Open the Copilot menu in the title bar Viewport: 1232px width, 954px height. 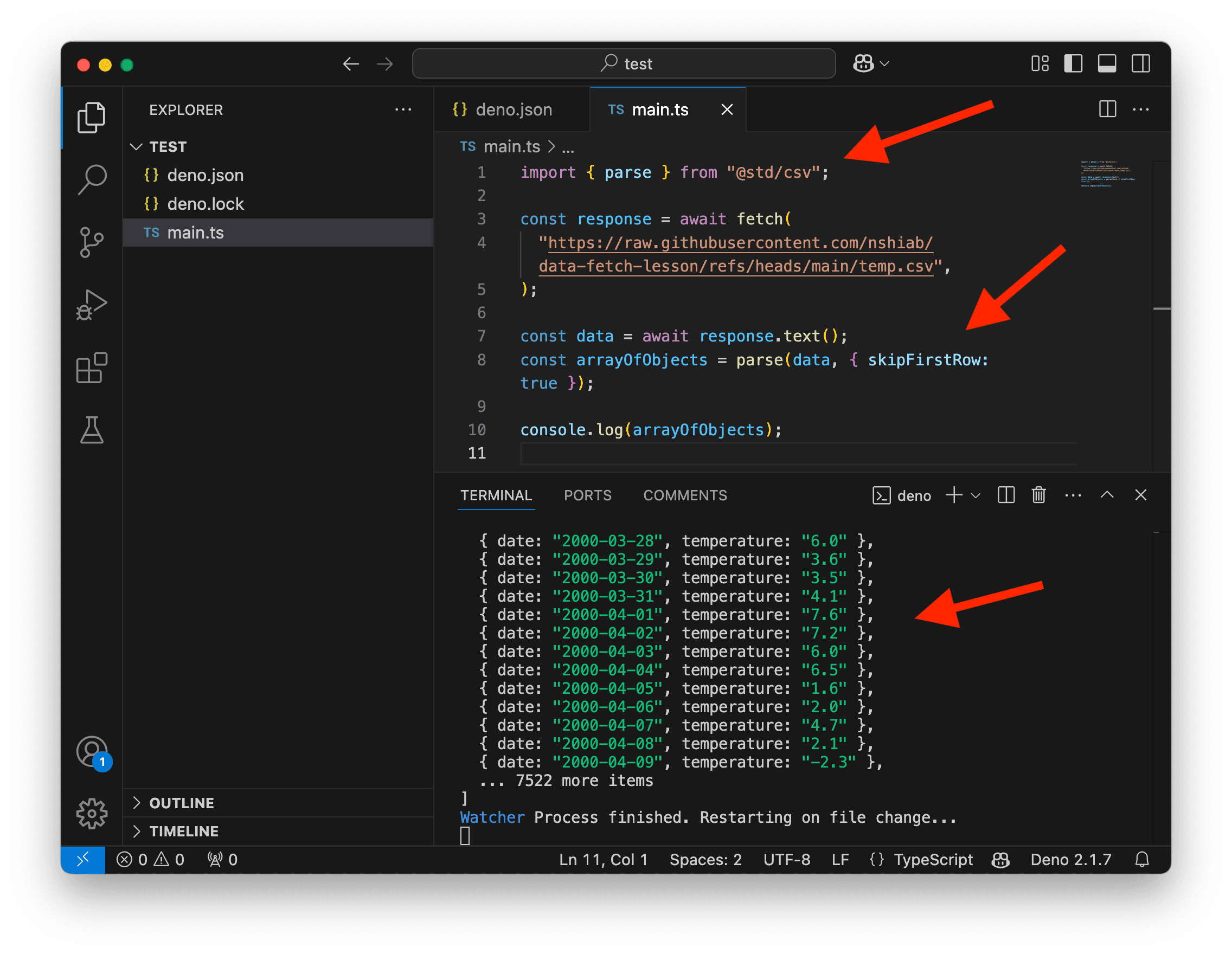pyautogui.click(x=871, y=64)
